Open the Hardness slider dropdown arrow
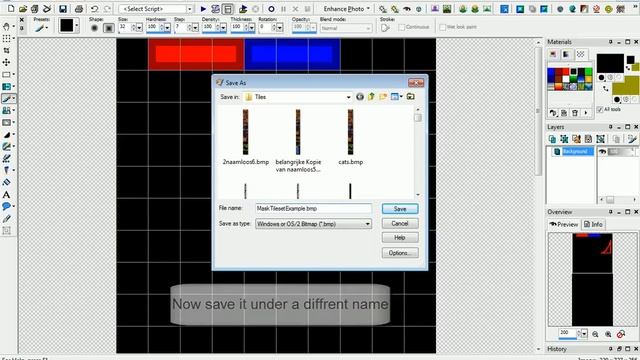640x360 pixels. [167, 27]
